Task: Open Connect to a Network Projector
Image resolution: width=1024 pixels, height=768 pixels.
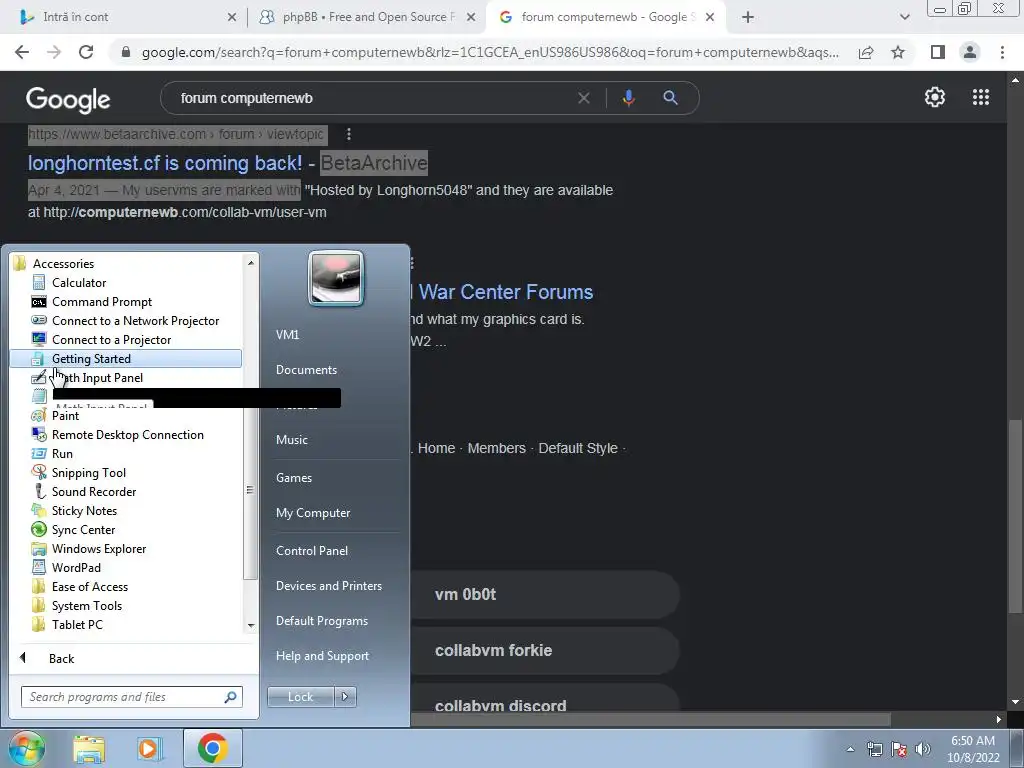Action: pyautogui.click(x=135, y=321)
